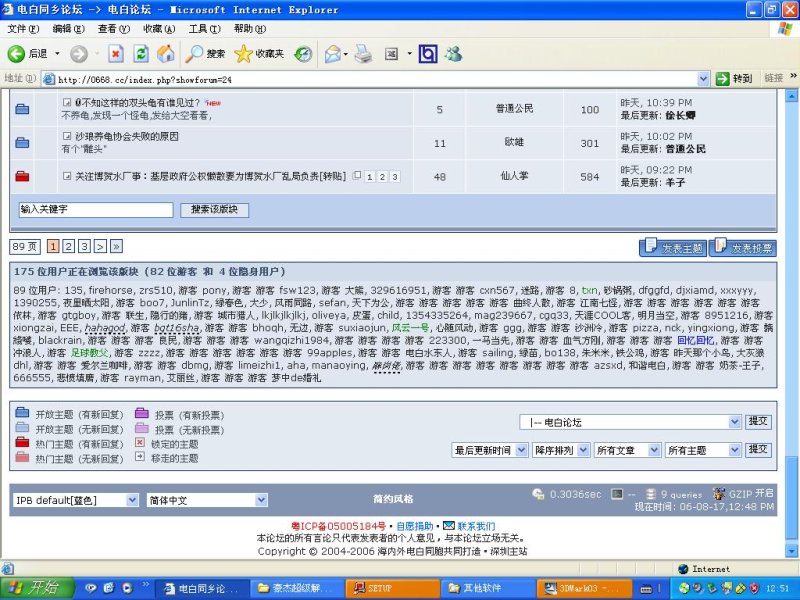Click the 后退 back arrow icon
This screenshot has width=800, height=600.
(x=14, y=55)
